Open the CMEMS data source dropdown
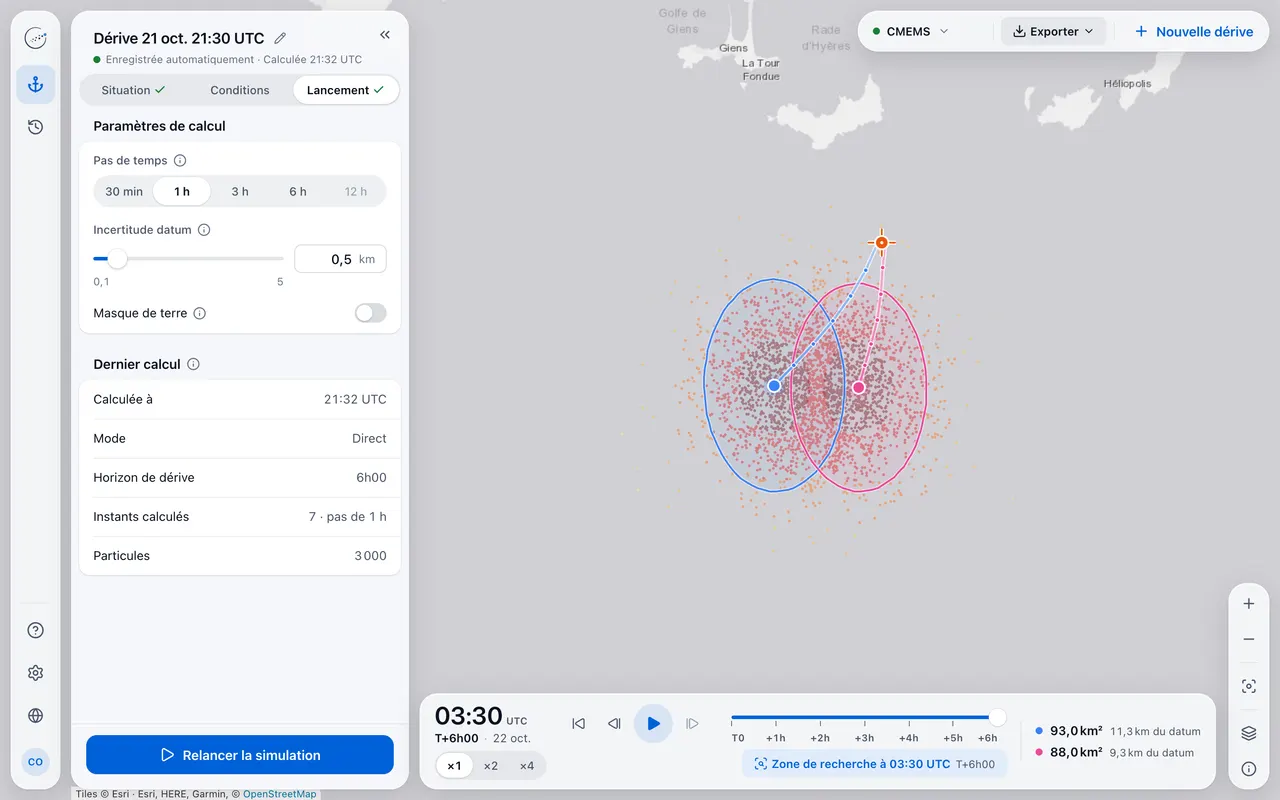Viewport: 1280px width, 800px height. [x=910, y=31]
